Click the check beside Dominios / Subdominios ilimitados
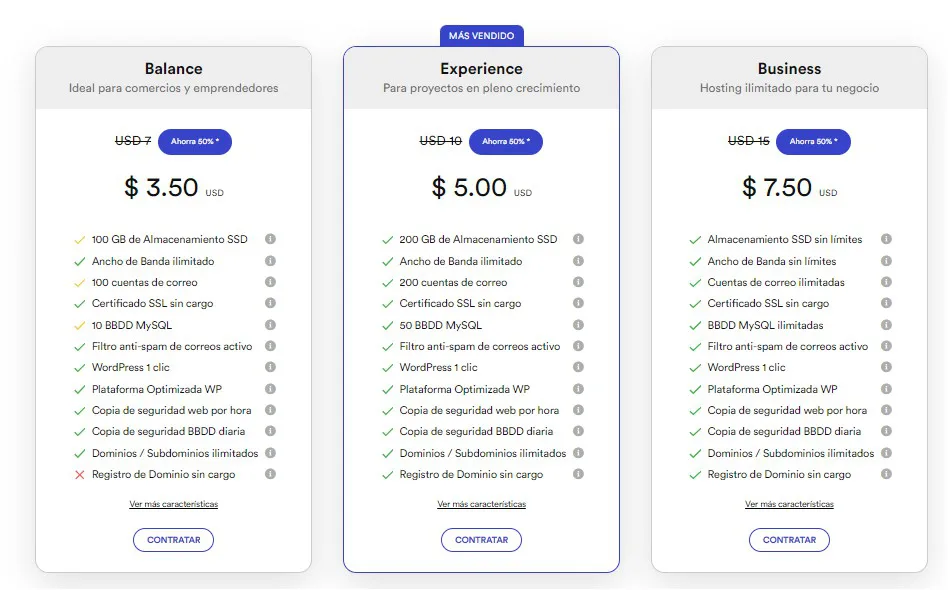Screen dimensions: 948x590 click(79, 453)
